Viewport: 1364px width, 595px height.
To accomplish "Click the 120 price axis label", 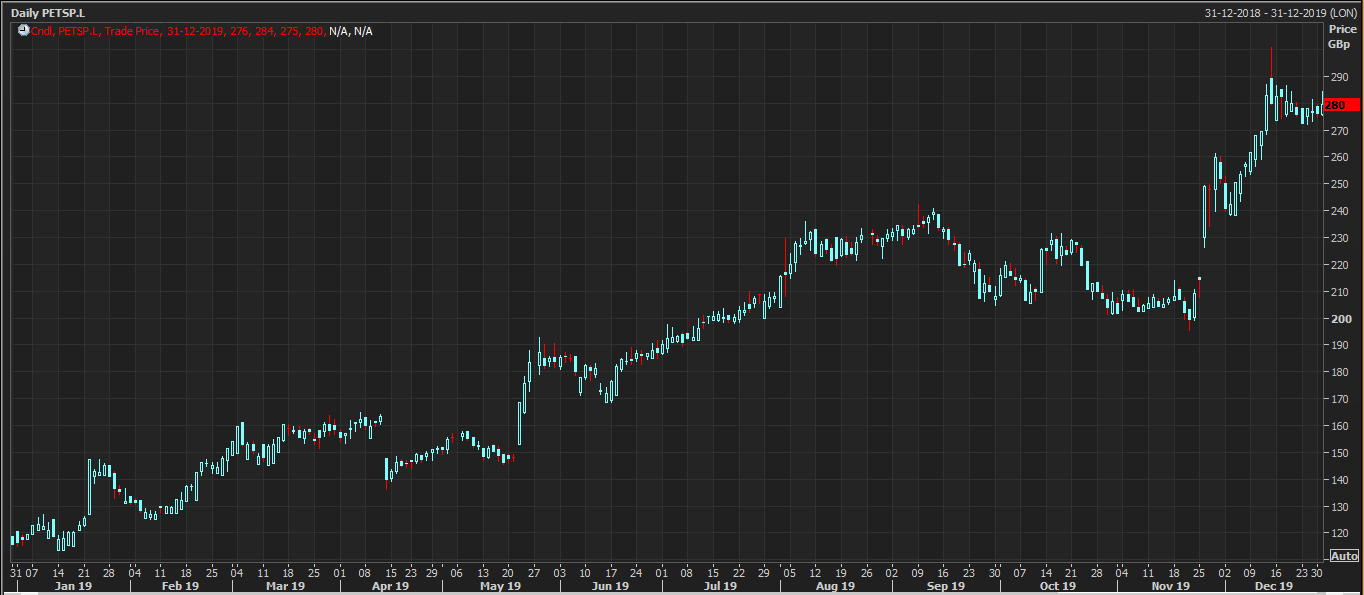I will point(1340,533).
